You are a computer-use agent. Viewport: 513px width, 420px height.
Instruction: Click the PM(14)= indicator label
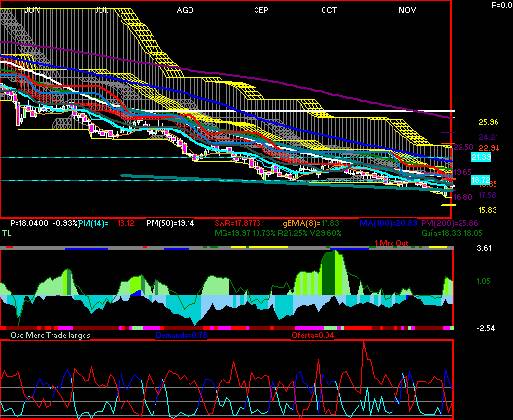(x=94, y=223)
